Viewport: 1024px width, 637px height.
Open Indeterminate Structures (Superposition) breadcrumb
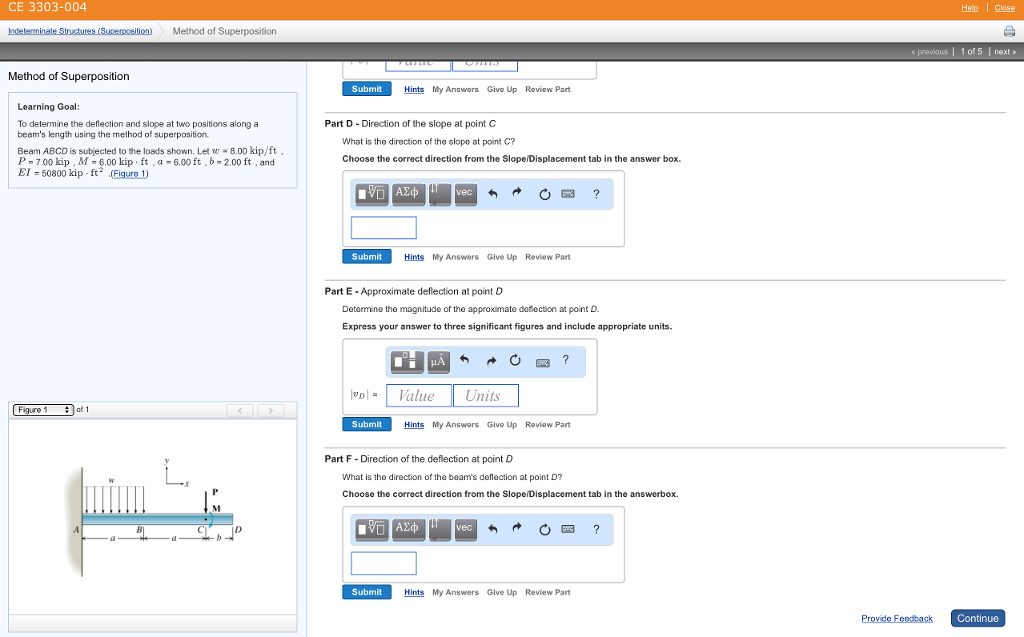tap(80, 31)
